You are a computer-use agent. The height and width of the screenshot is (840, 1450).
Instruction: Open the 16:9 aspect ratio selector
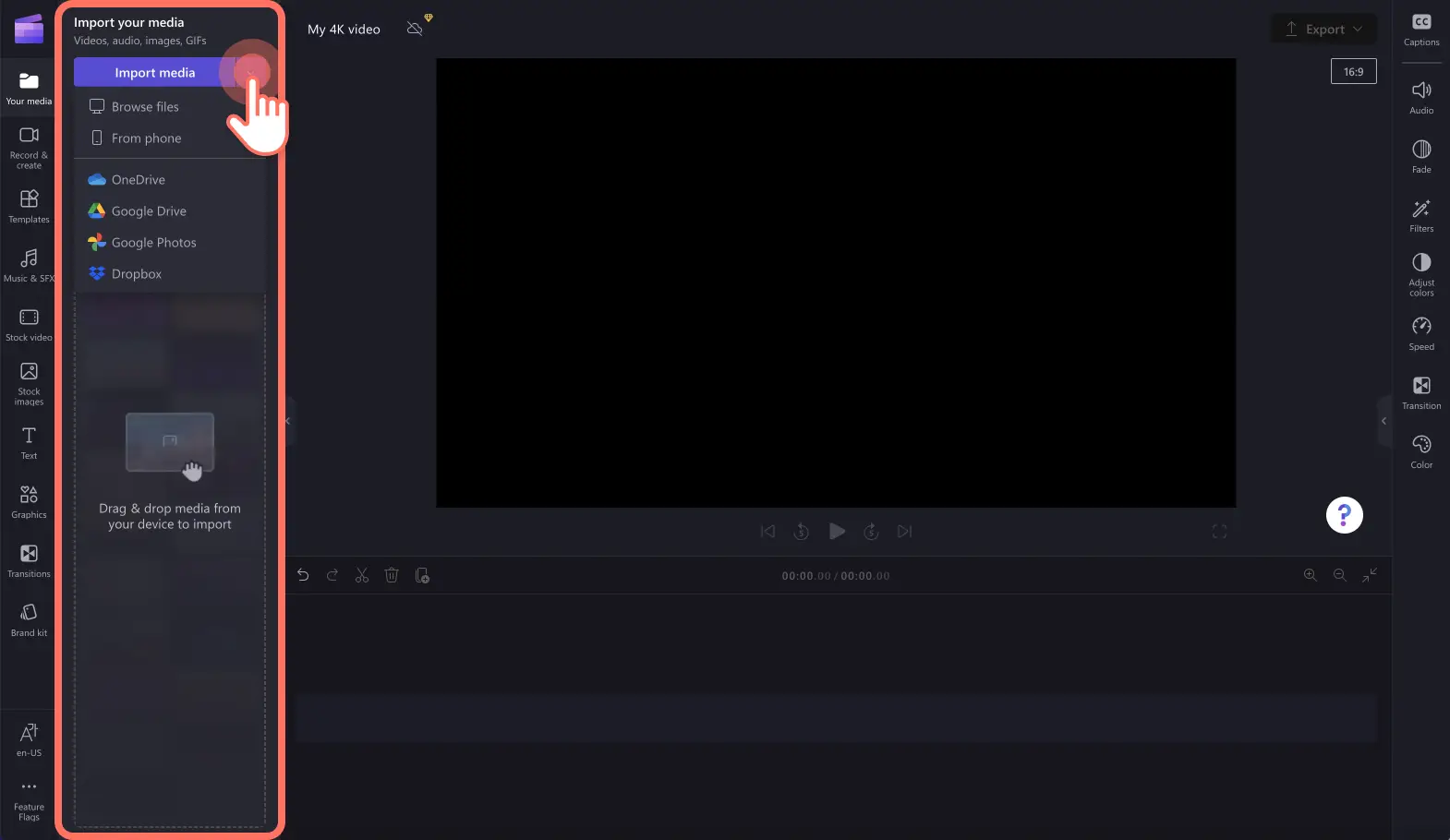coord(1353,71)
